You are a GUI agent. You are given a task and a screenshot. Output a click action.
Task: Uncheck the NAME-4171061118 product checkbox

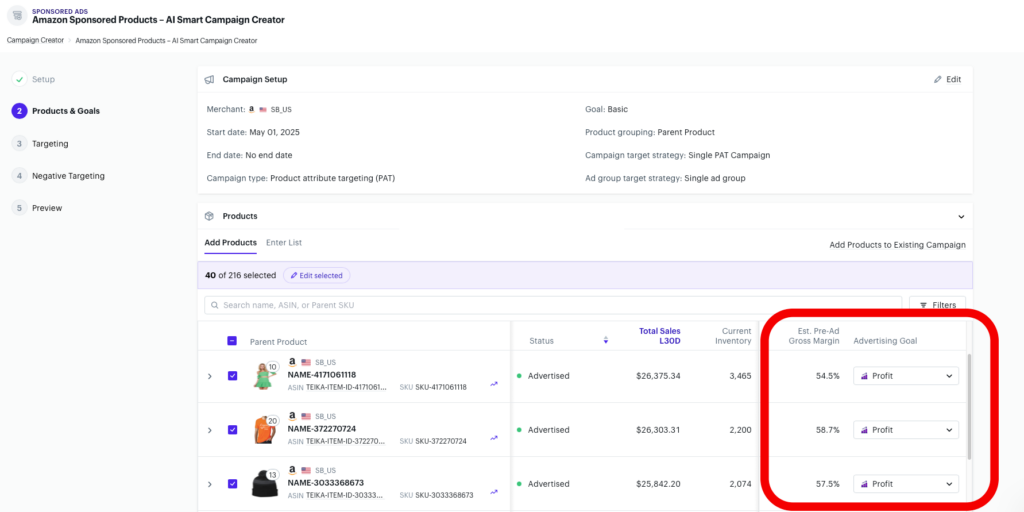tap(232, 376)
